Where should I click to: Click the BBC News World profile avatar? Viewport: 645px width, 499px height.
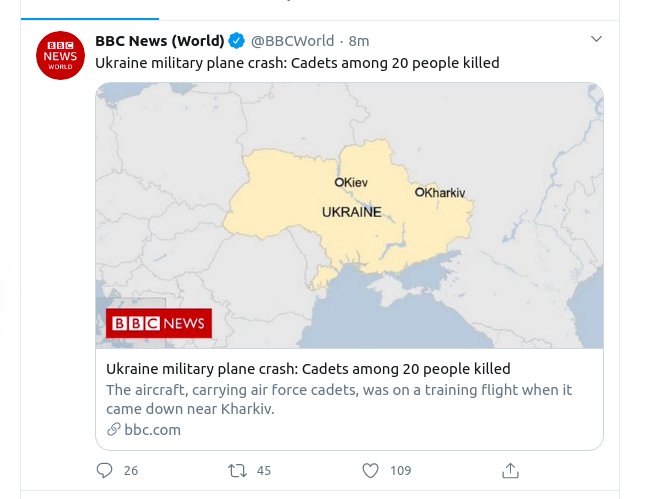[62, 56]
